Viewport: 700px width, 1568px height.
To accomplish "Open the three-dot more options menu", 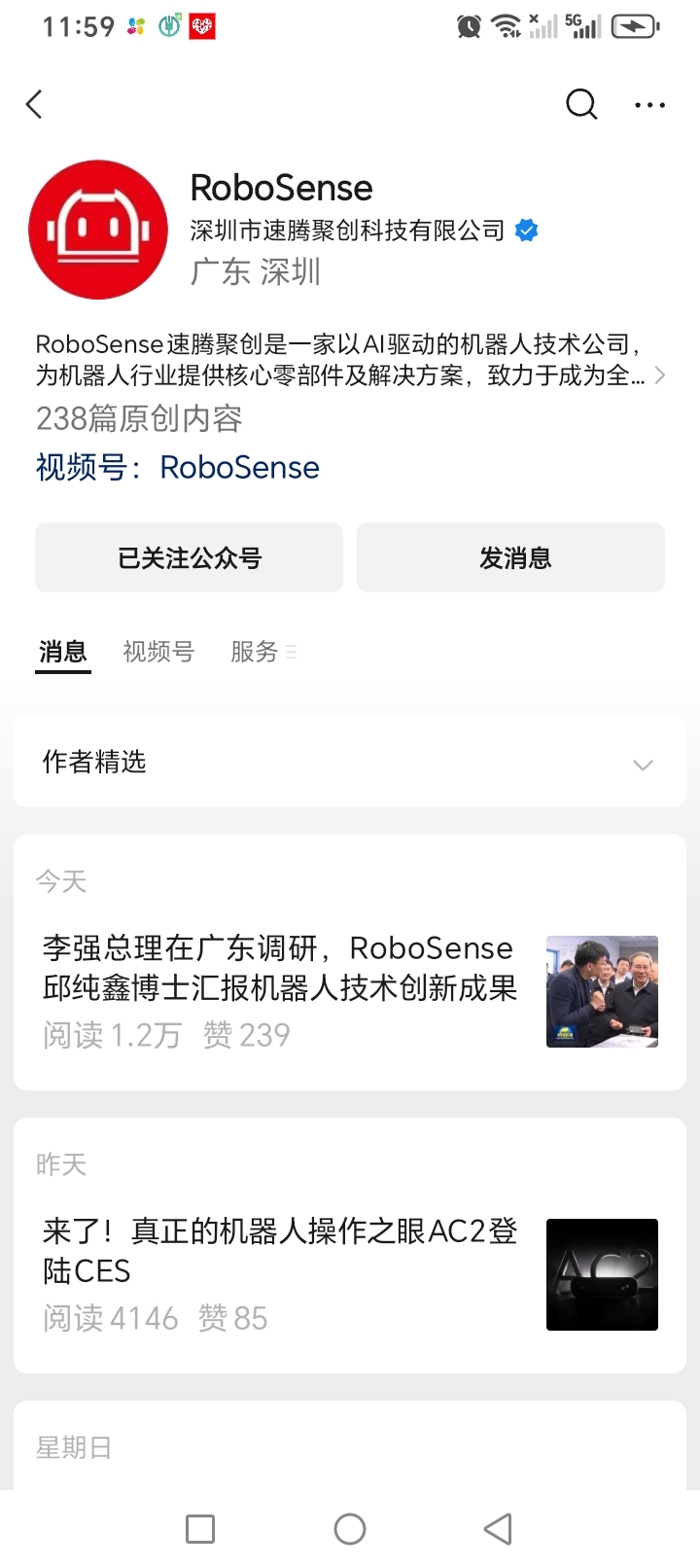I will coord(649,105).
